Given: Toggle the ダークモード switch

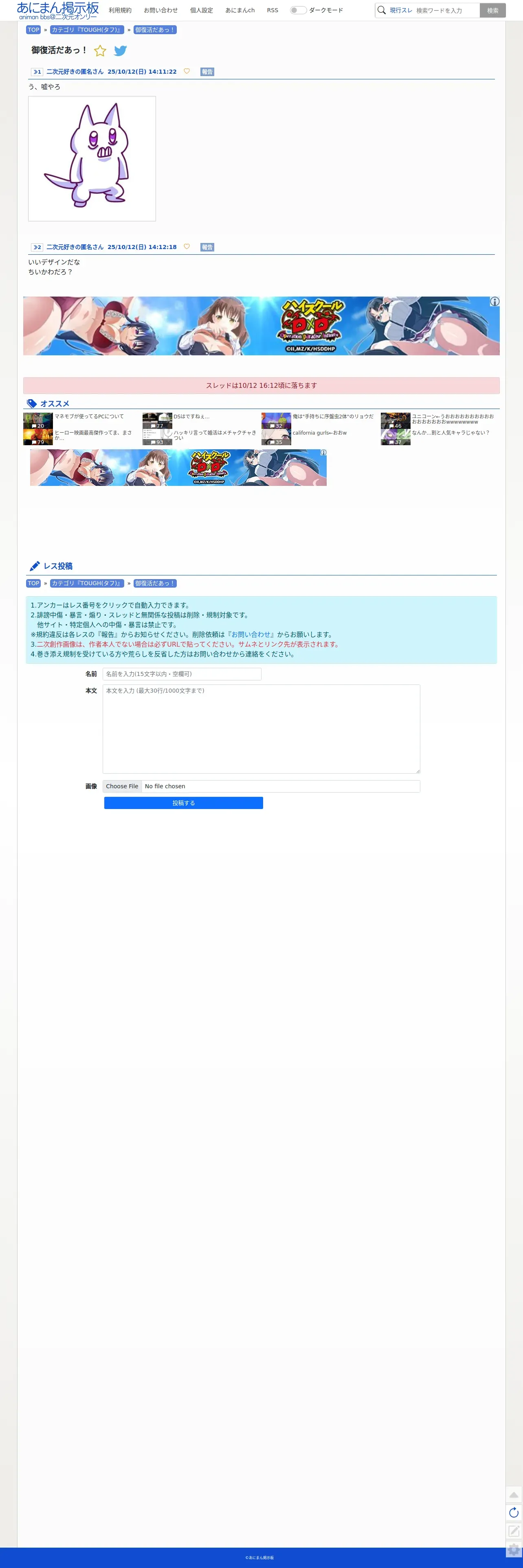Looking at the screenshot, I should 298,10.
